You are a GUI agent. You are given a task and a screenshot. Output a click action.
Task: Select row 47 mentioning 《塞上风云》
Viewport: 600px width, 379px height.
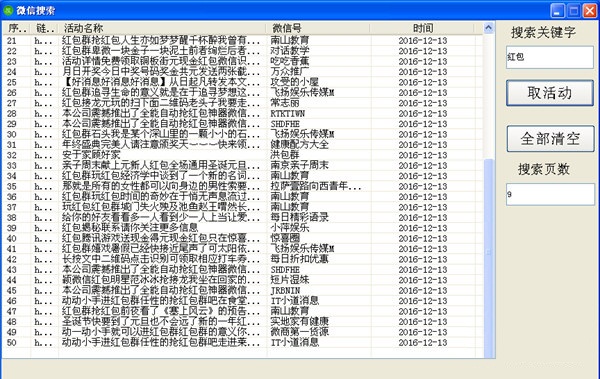pyautogui.click(x=243, y=311)
